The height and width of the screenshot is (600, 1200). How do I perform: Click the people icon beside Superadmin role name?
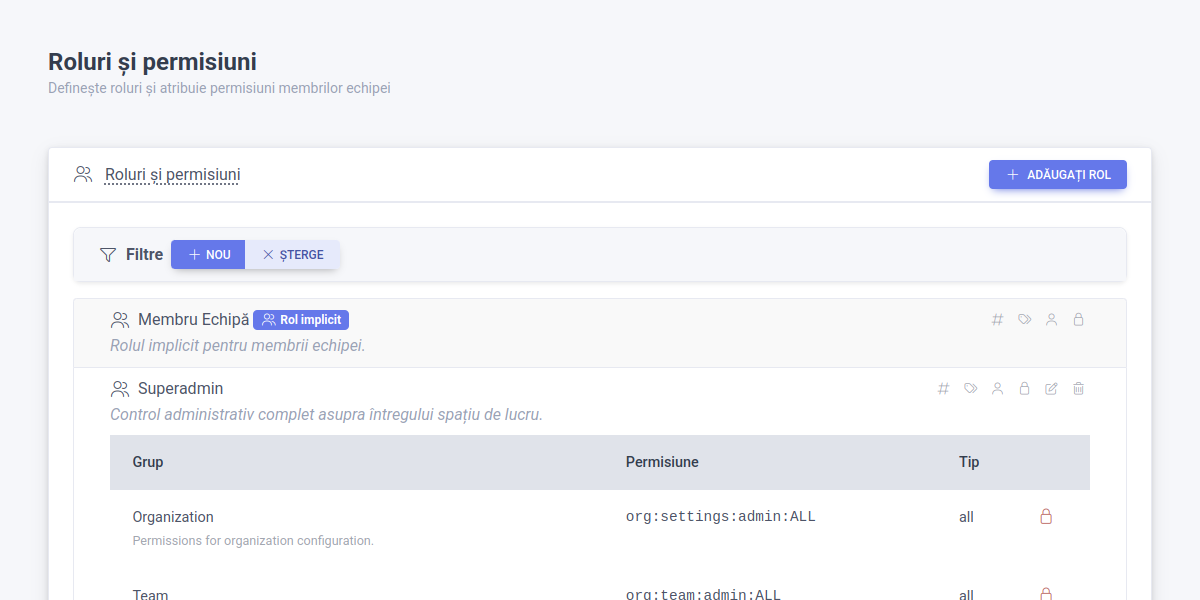coord(121,388)
